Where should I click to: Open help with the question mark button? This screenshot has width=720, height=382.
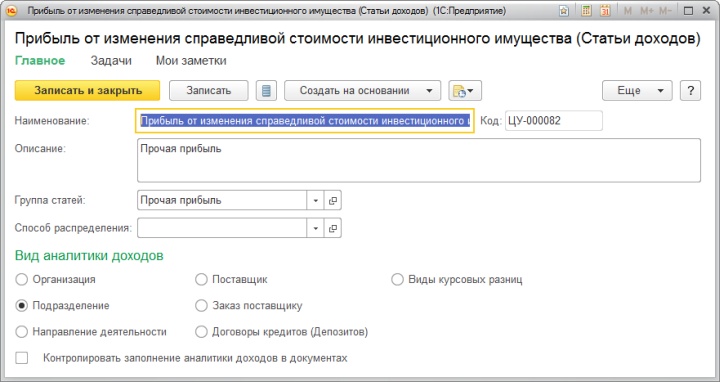[x=690, y=90]
